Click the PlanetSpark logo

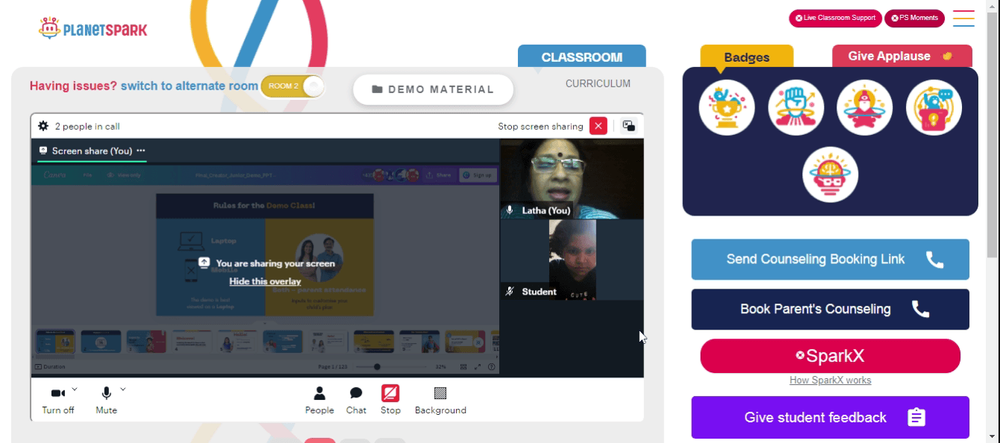pos(92,28)
